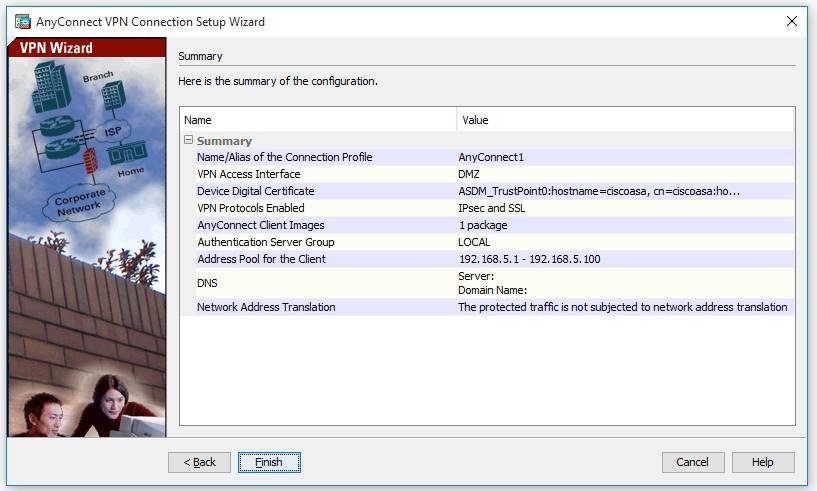Click the Finish button
The width and height of the screenshot is (817, 491).
pyautogui.click(x=269, y=462)
